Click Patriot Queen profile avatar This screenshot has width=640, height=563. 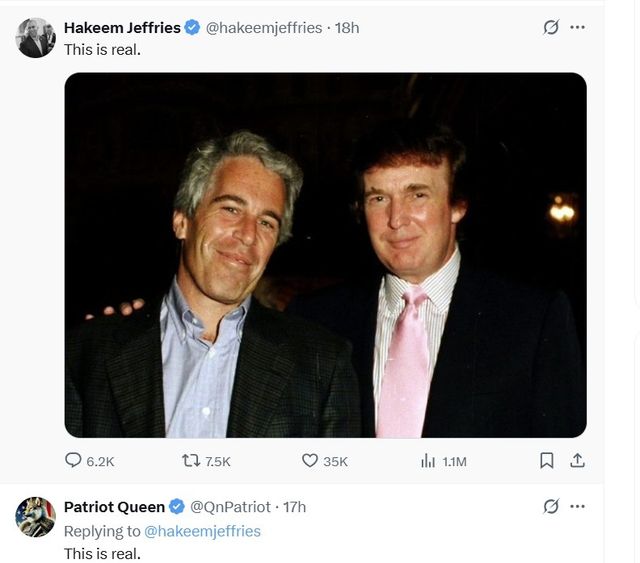coord(36,517)
